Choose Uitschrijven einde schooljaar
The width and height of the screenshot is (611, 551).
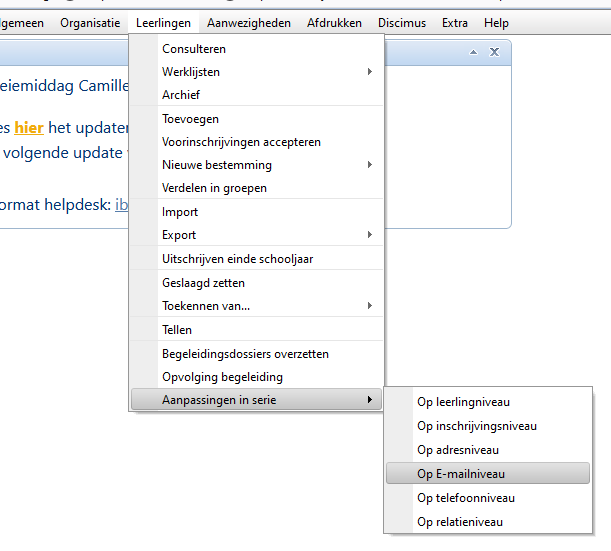[237, 259]
